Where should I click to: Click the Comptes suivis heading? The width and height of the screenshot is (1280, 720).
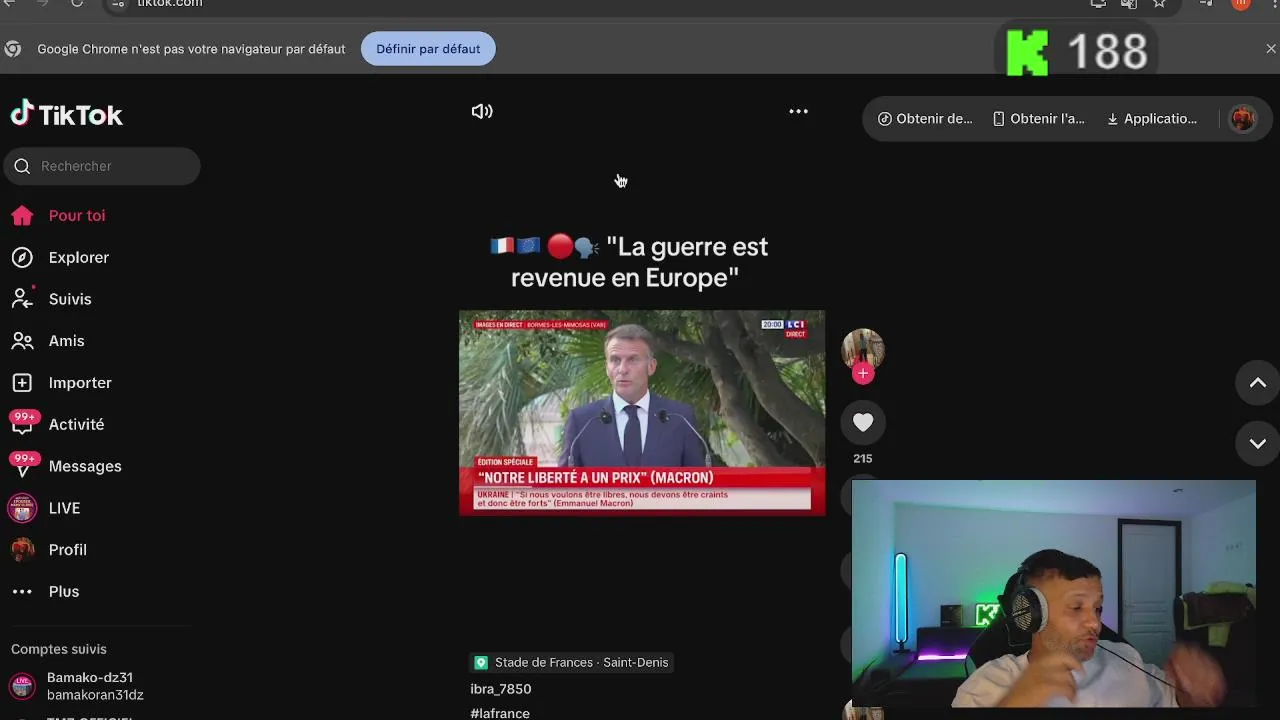(59, 650)
